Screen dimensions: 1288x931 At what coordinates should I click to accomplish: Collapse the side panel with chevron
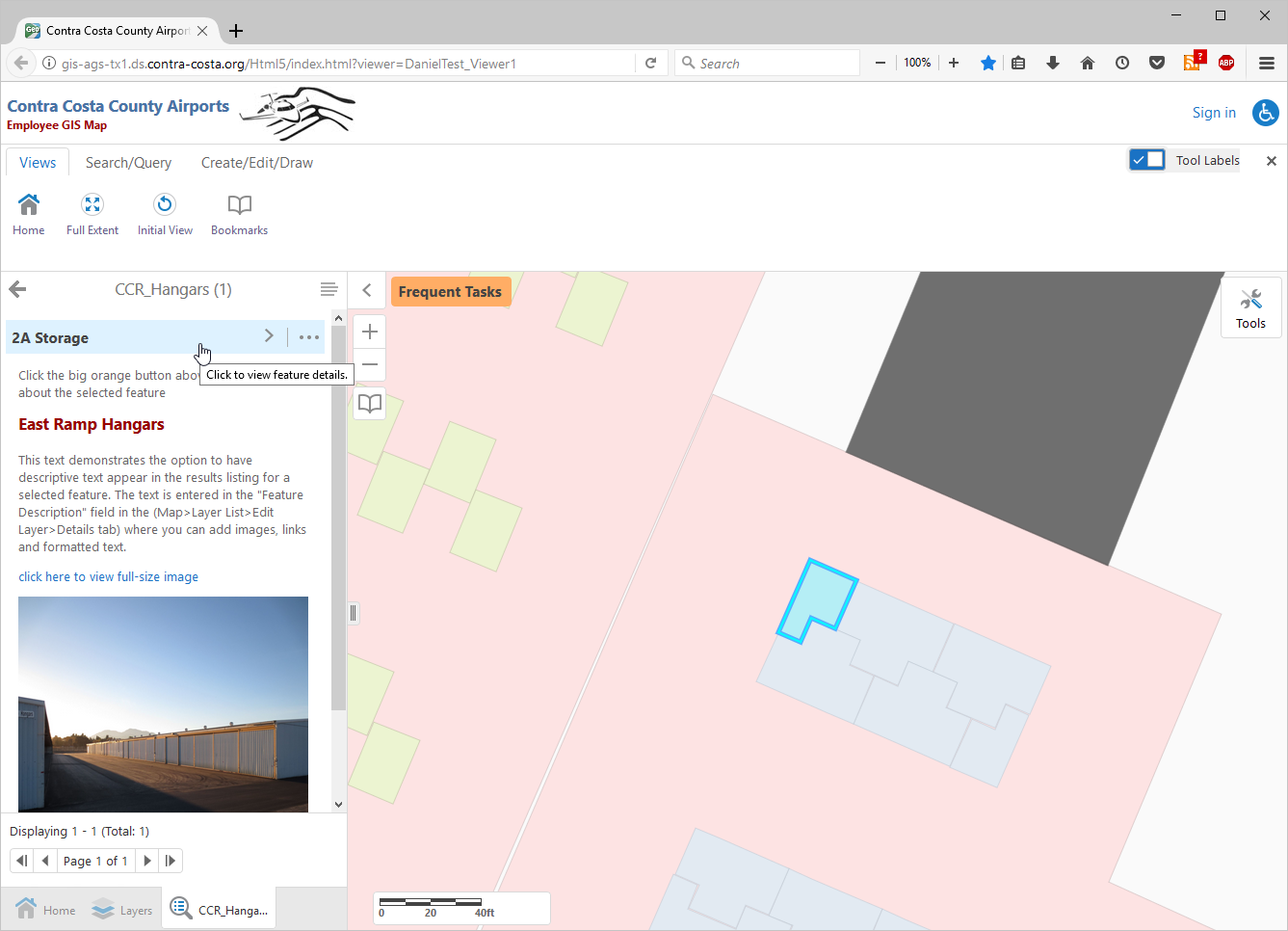coord(367,290)
